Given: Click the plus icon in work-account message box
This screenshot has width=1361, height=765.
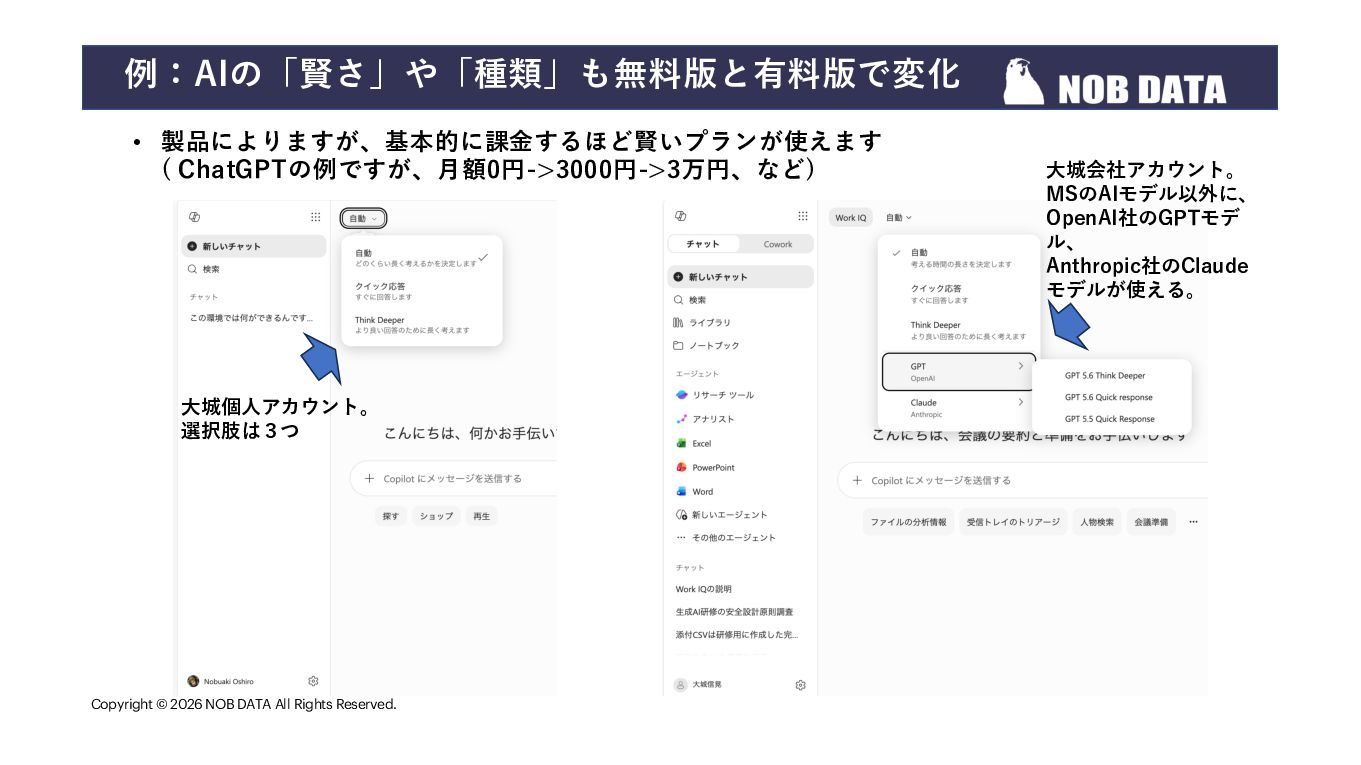Looking at the screenshot, I should (x=856, y=480).
